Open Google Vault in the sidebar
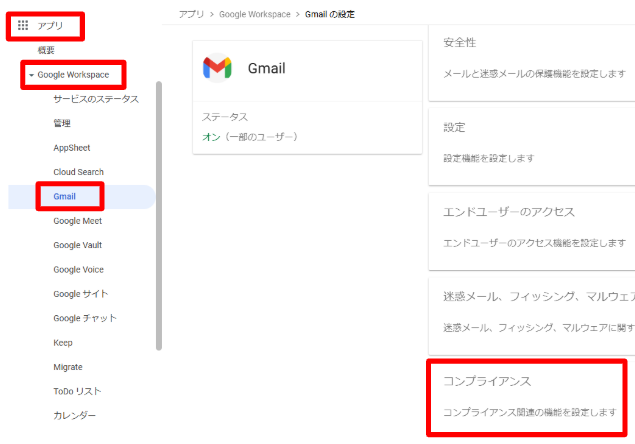The height and width of the screenshot is (444, 635). click(x=77, y=245)
